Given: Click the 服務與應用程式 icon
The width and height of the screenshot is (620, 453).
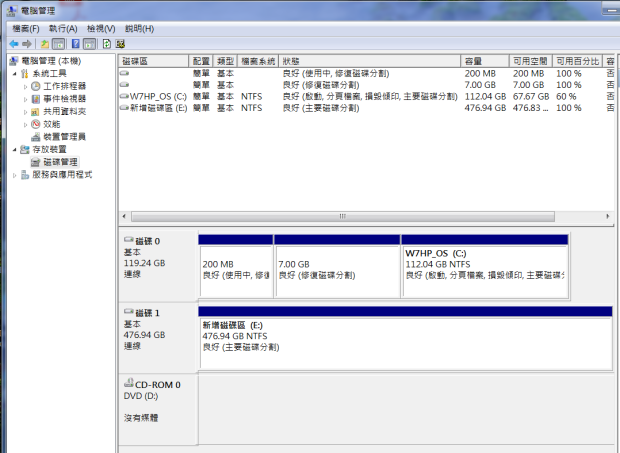Looking at the screenshot, I should (25, 175).
